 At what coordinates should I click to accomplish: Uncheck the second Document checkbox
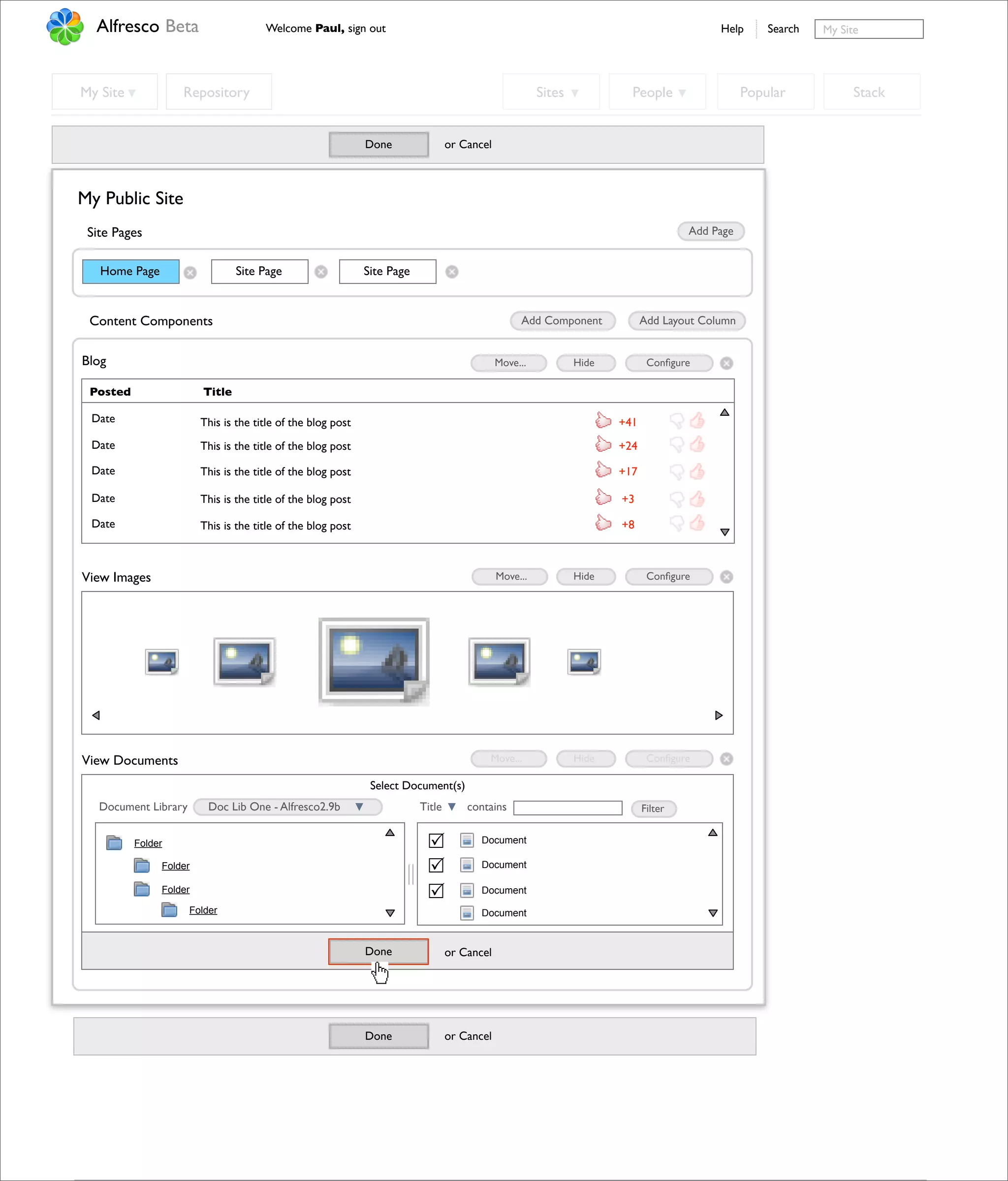click(x=436, y=865)
